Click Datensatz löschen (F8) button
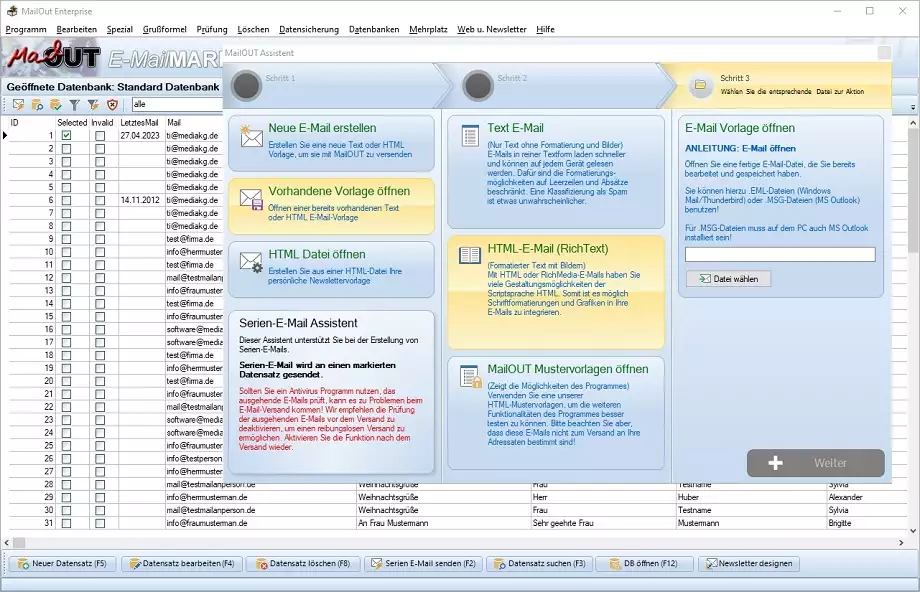Screen dimensions: 920x592 point(303,564)
